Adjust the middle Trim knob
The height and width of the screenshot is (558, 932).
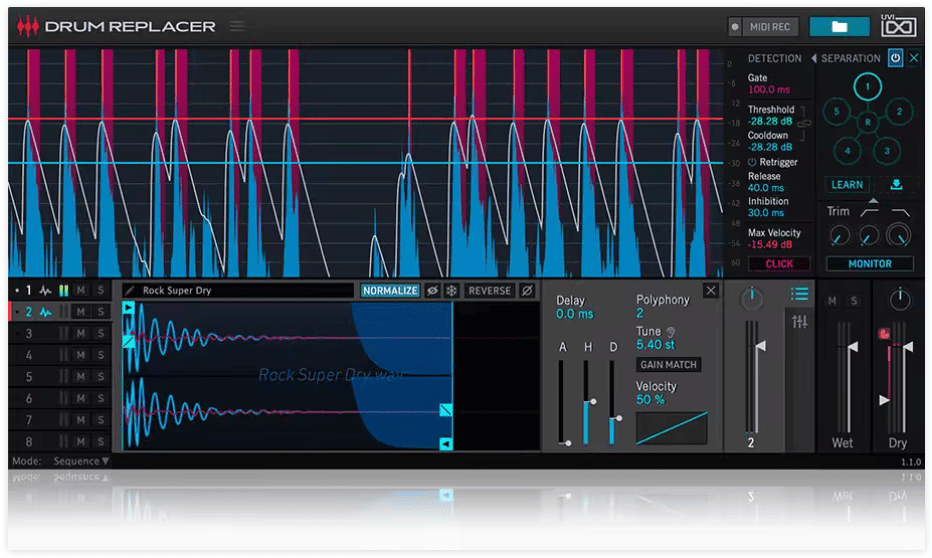[869, 236]
